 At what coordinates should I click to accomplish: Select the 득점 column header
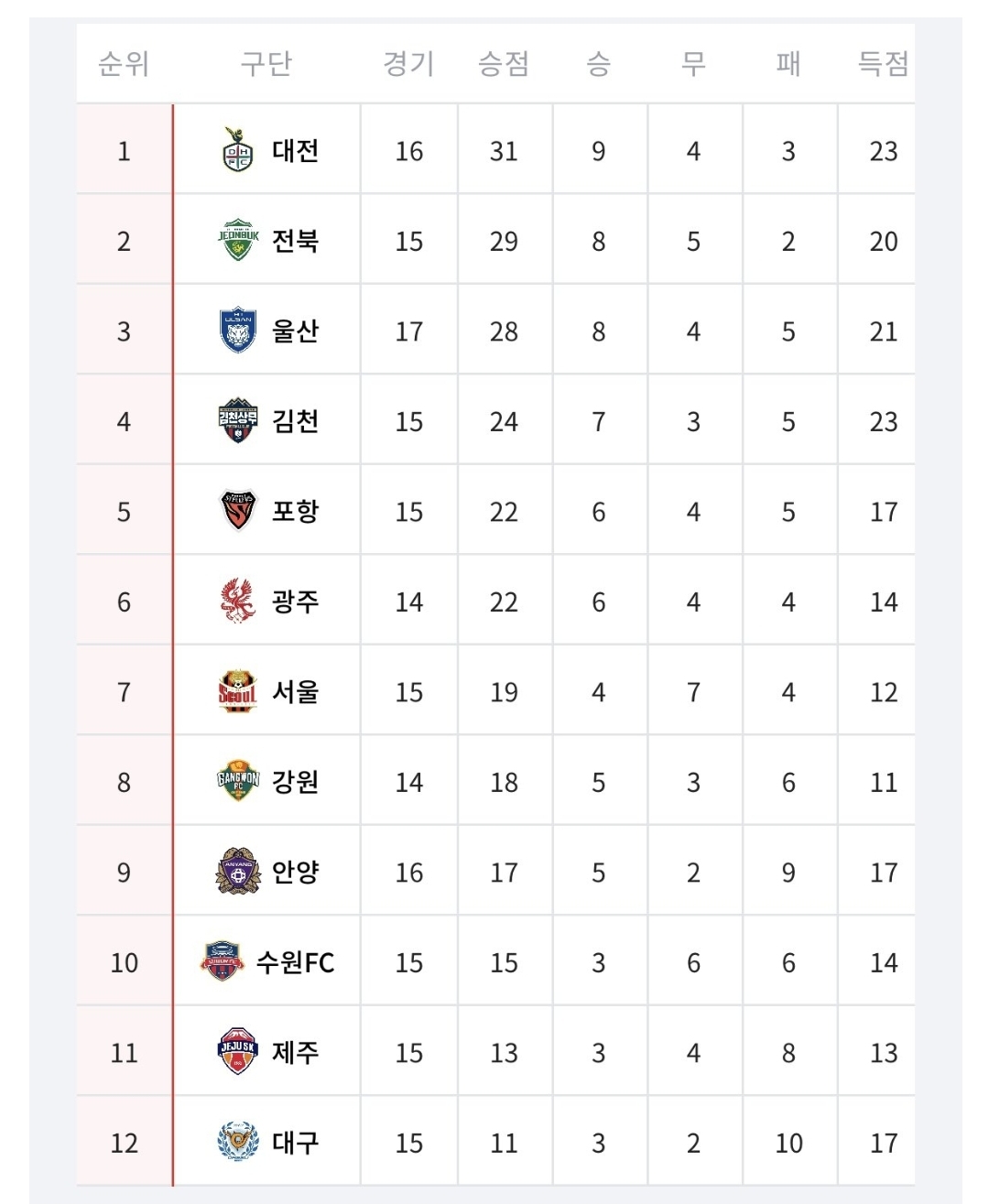pos(883,63)
